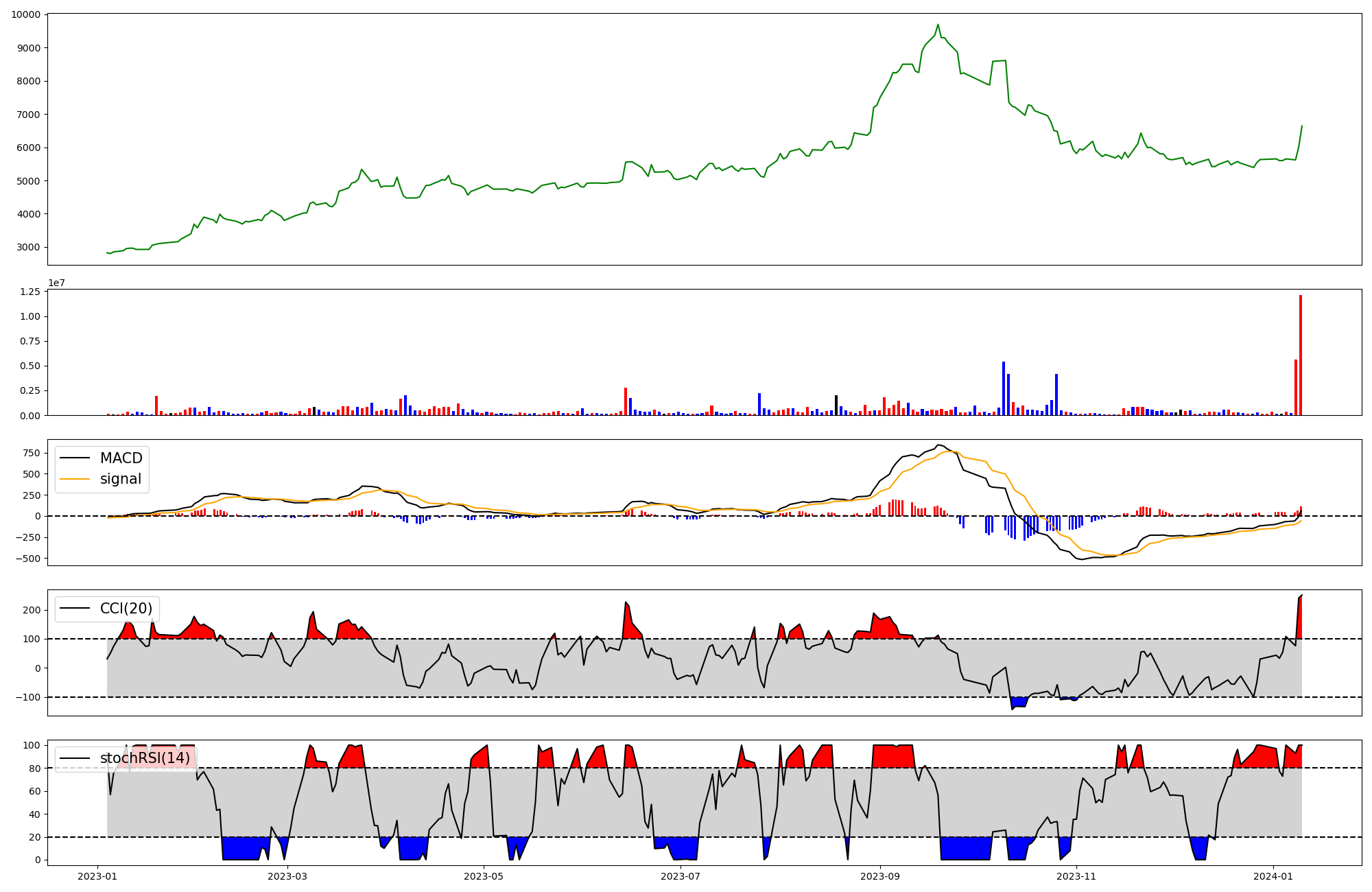Click the MACD legend label

pos(121,458)
